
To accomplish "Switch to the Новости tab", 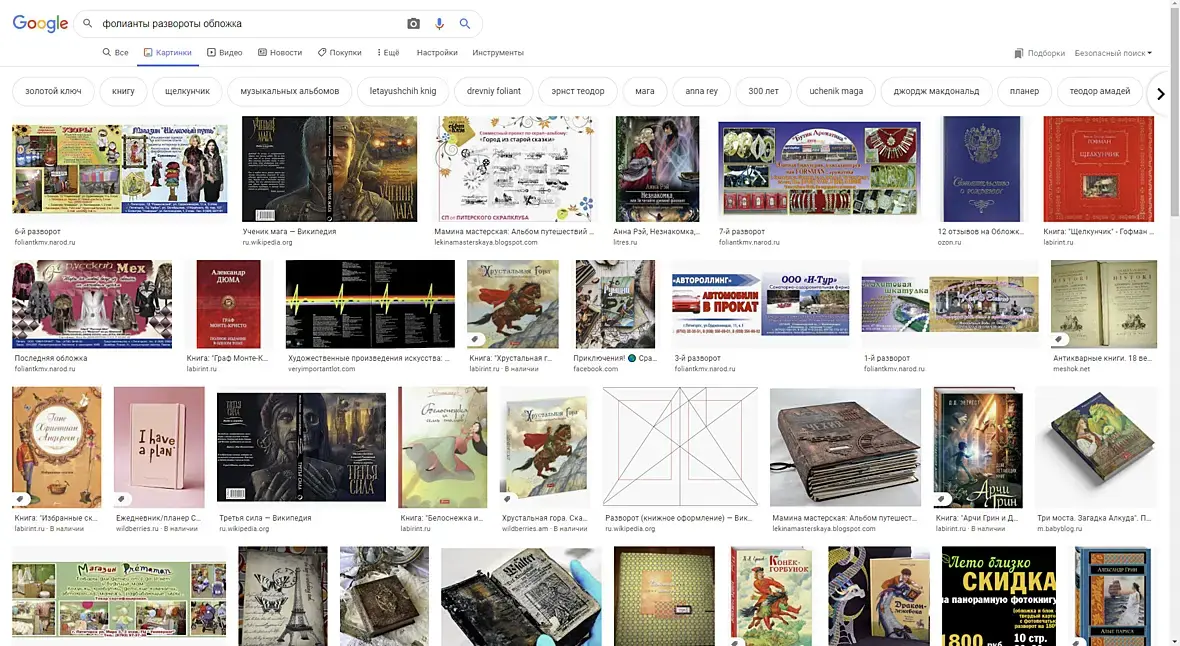I will (280, 53).
